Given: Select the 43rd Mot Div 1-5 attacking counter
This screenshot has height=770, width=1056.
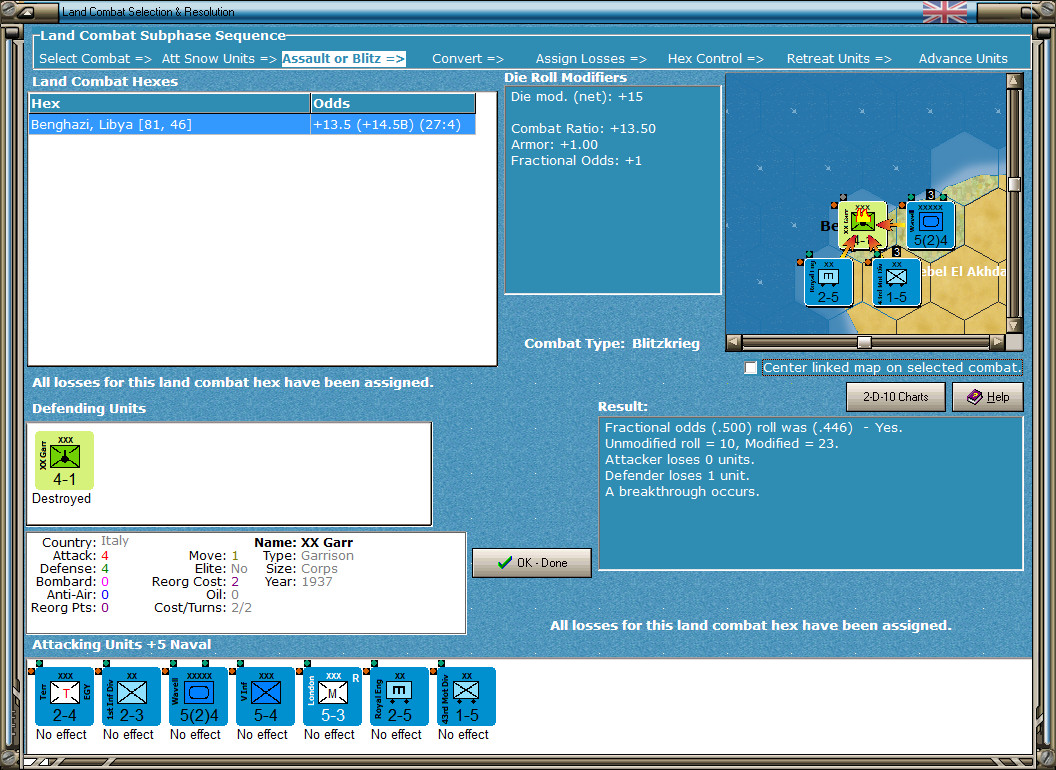Looking at the screenshot, I should coord(466,697).
